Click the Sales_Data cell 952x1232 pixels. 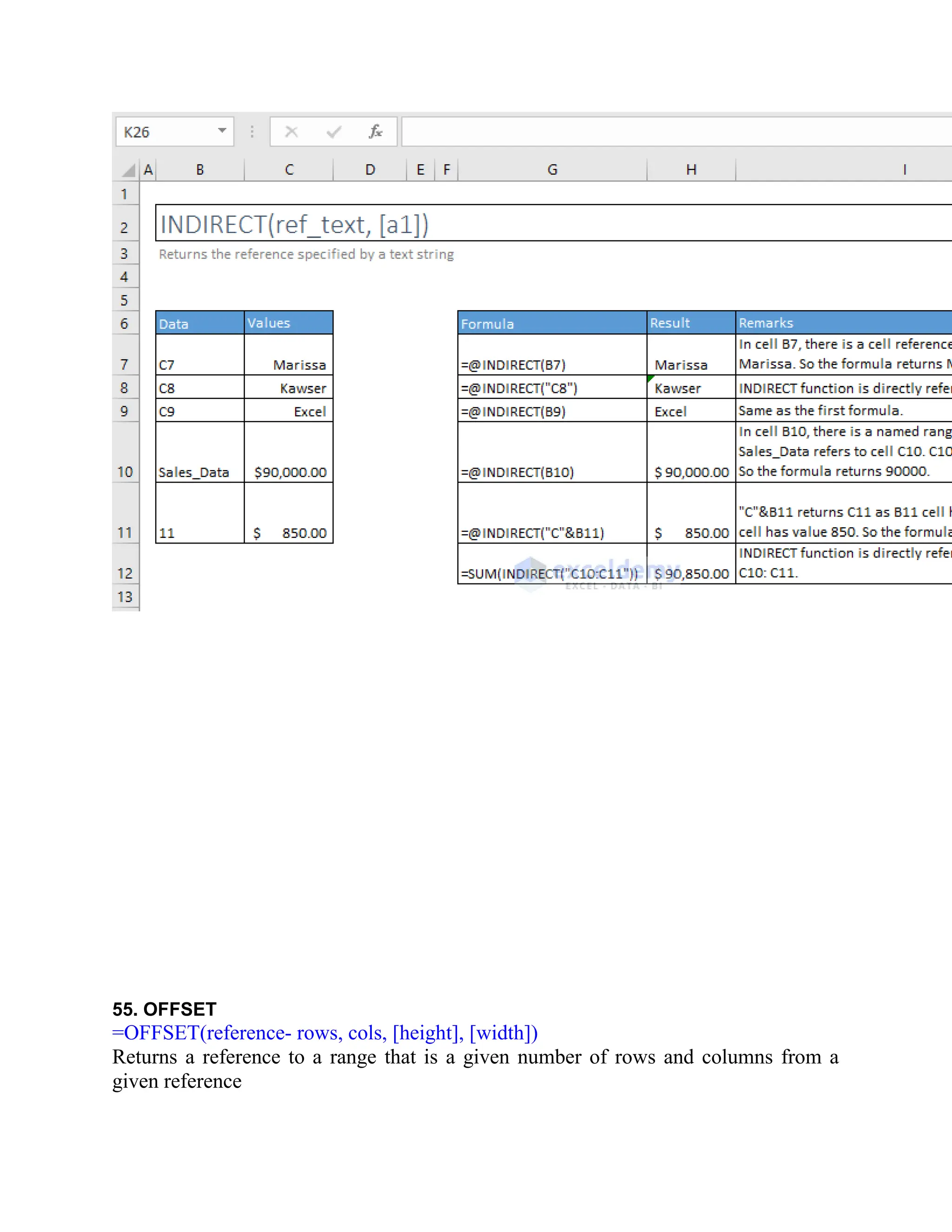[199, 452]
